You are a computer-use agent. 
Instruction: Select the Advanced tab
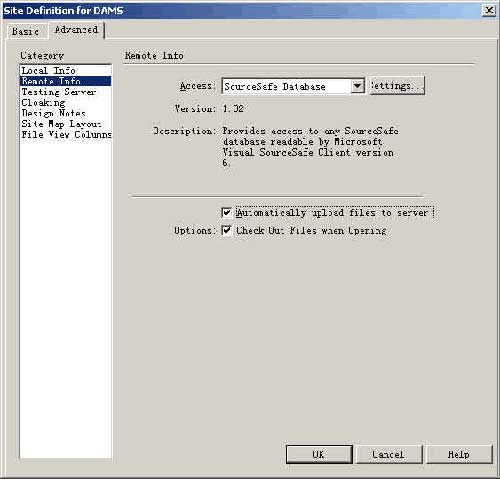coord(76,30)
